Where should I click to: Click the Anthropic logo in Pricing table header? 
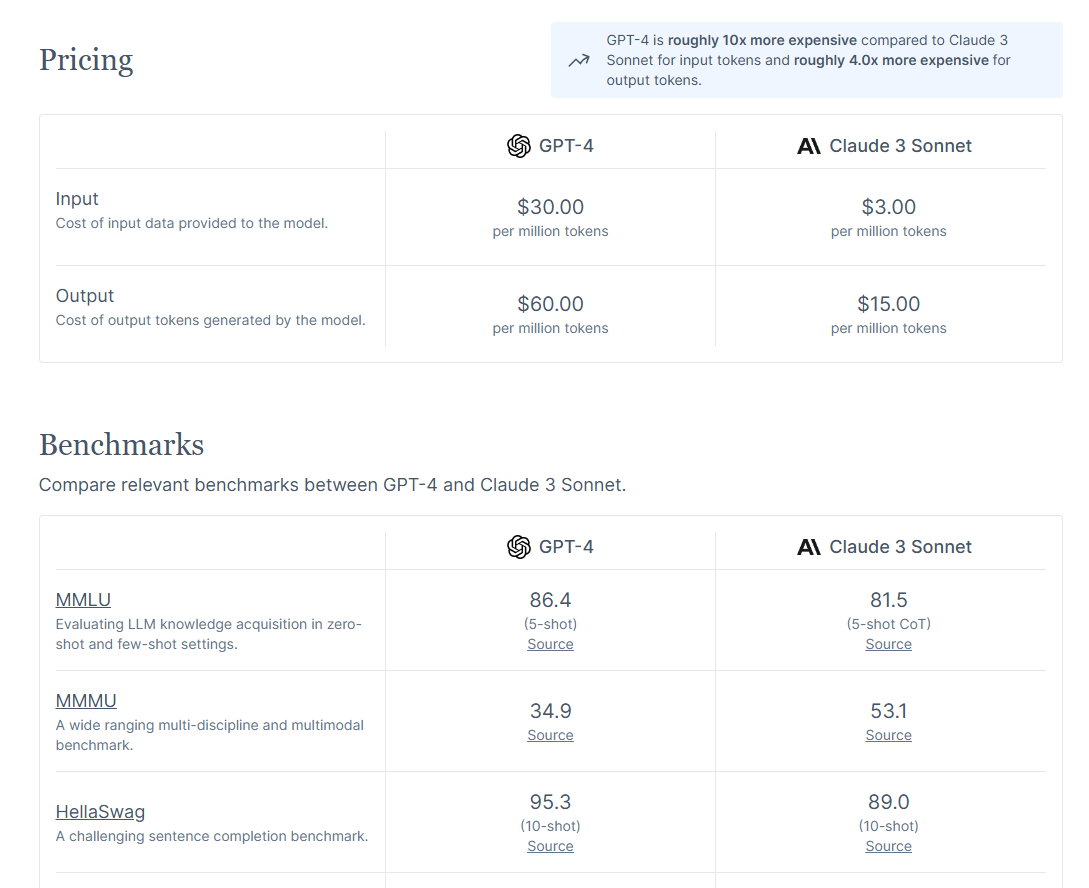click(x=808, y=146)
